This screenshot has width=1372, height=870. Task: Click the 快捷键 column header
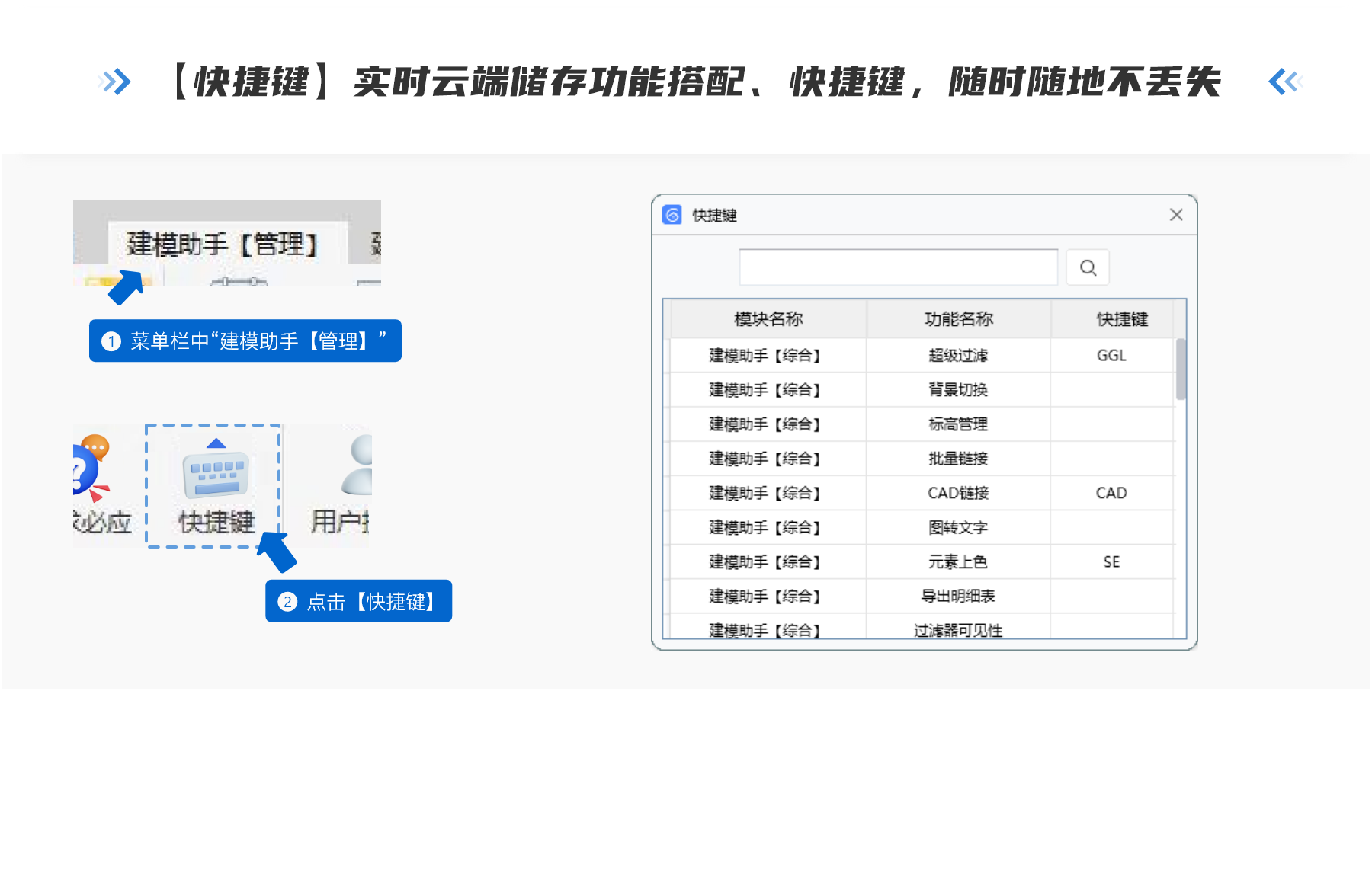(x=1121, y=319)
